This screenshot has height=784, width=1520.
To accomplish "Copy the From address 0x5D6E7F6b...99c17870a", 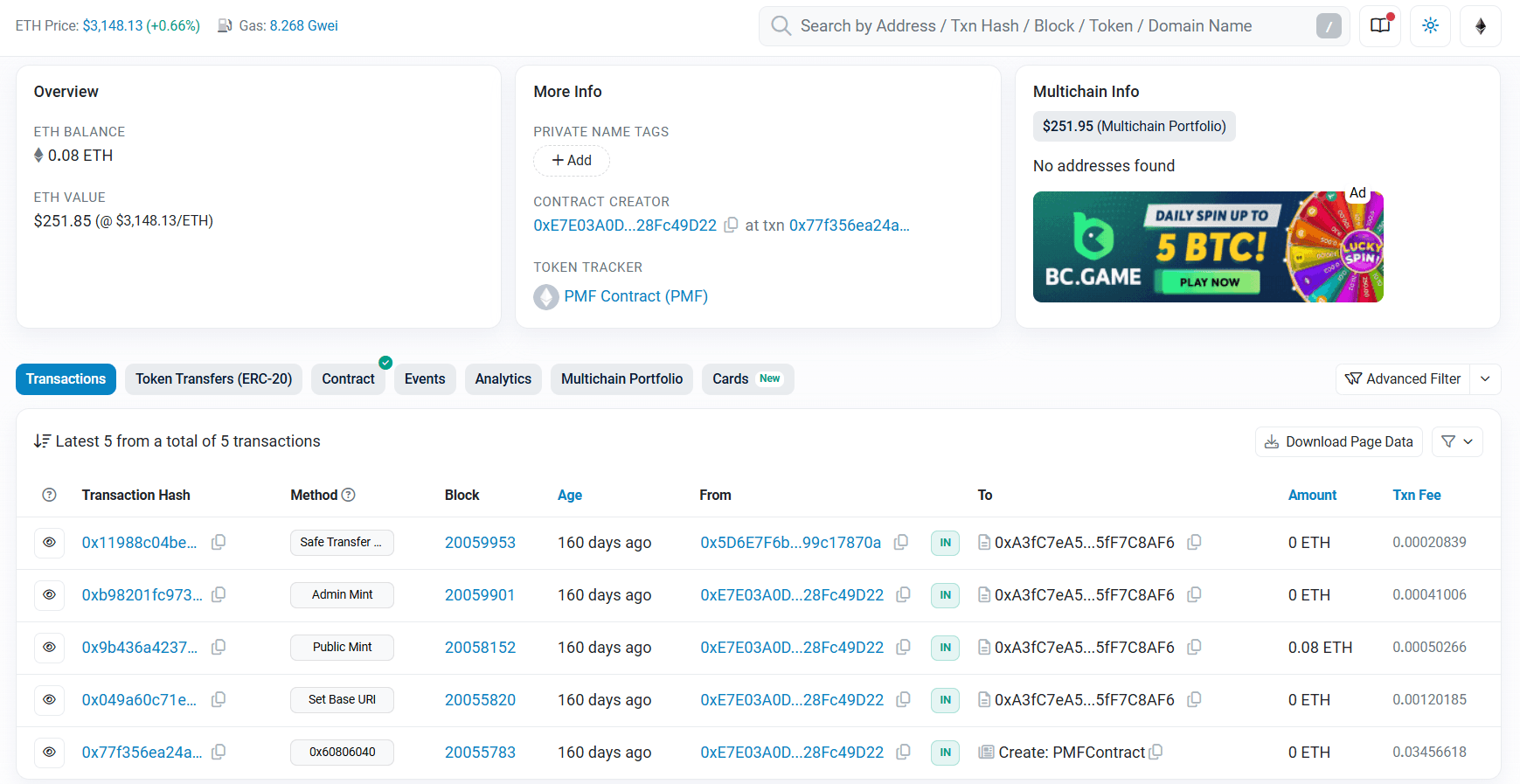I will (x=900, y=543).
